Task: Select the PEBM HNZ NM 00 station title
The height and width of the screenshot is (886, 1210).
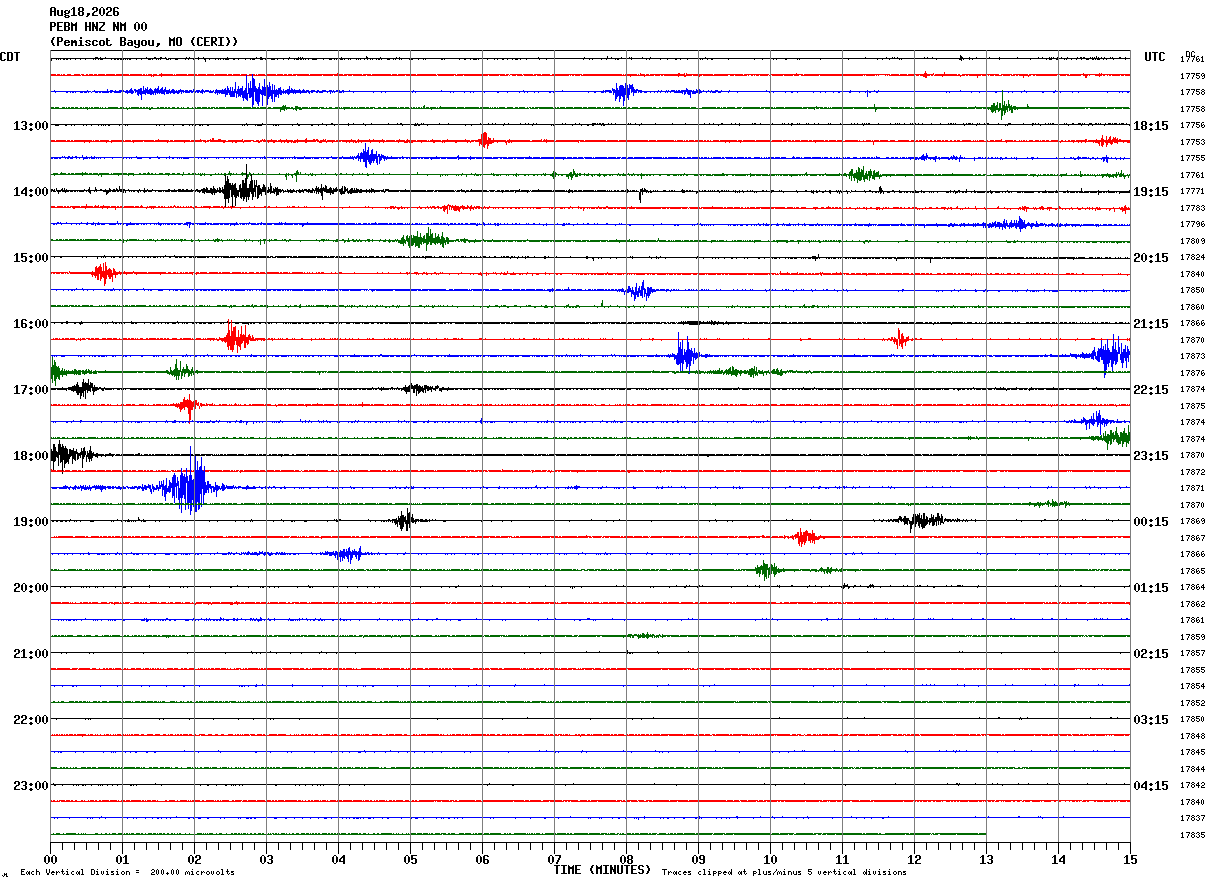Action: coord(98,27)
